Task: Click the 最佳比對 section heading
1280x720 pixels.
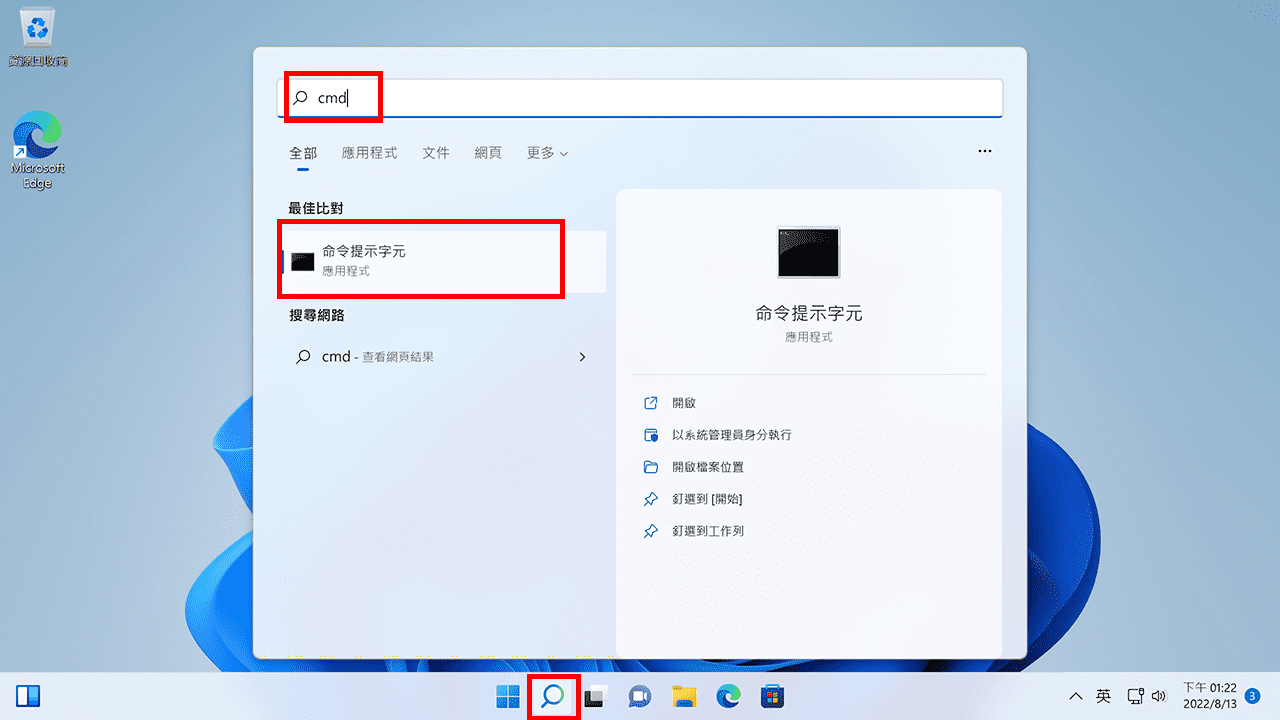Action: (x=315, y=208)
